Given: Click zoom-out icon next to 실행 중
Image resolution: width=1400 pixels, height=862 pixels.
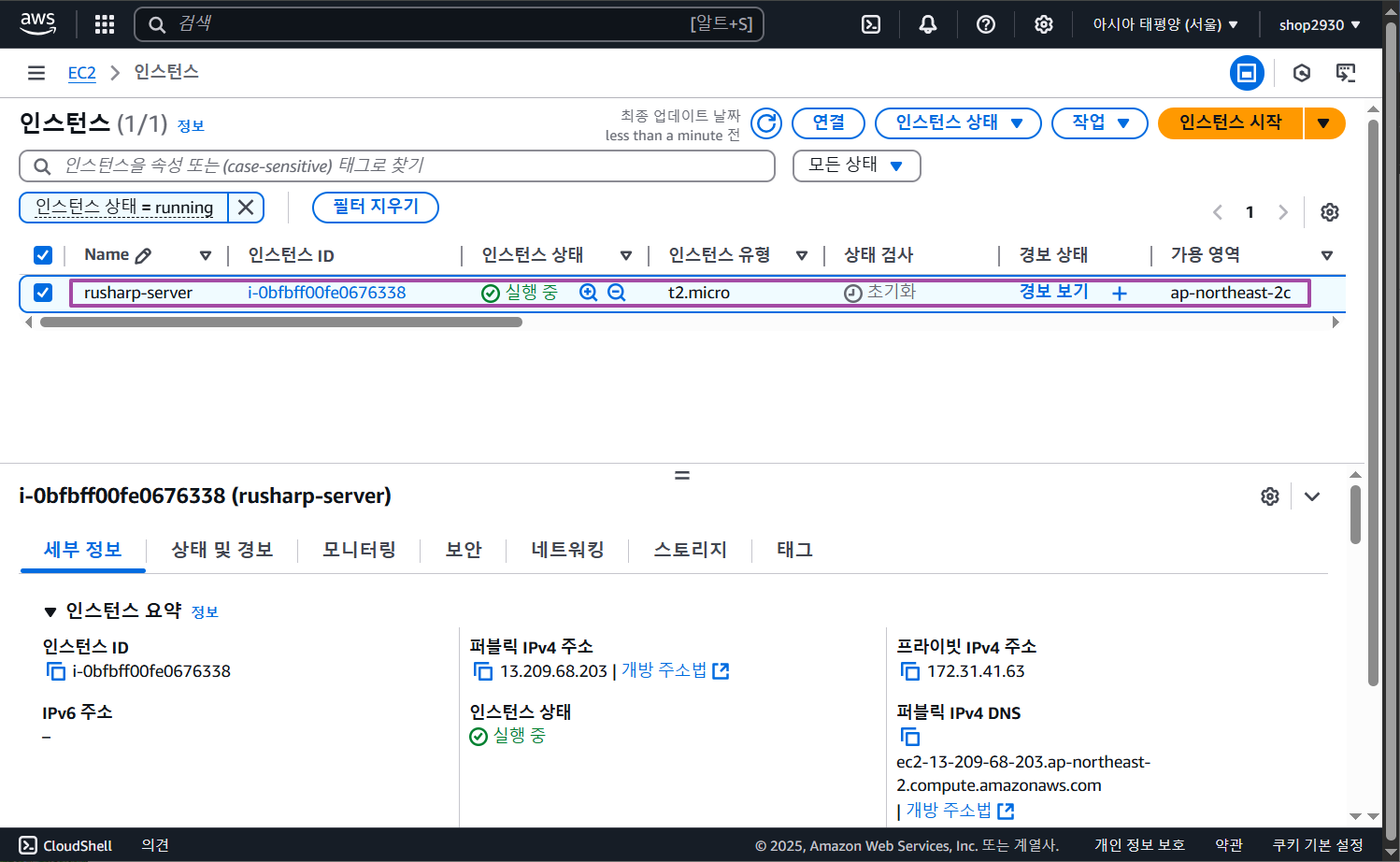Looking at the screenshot, I should [616, 293].
